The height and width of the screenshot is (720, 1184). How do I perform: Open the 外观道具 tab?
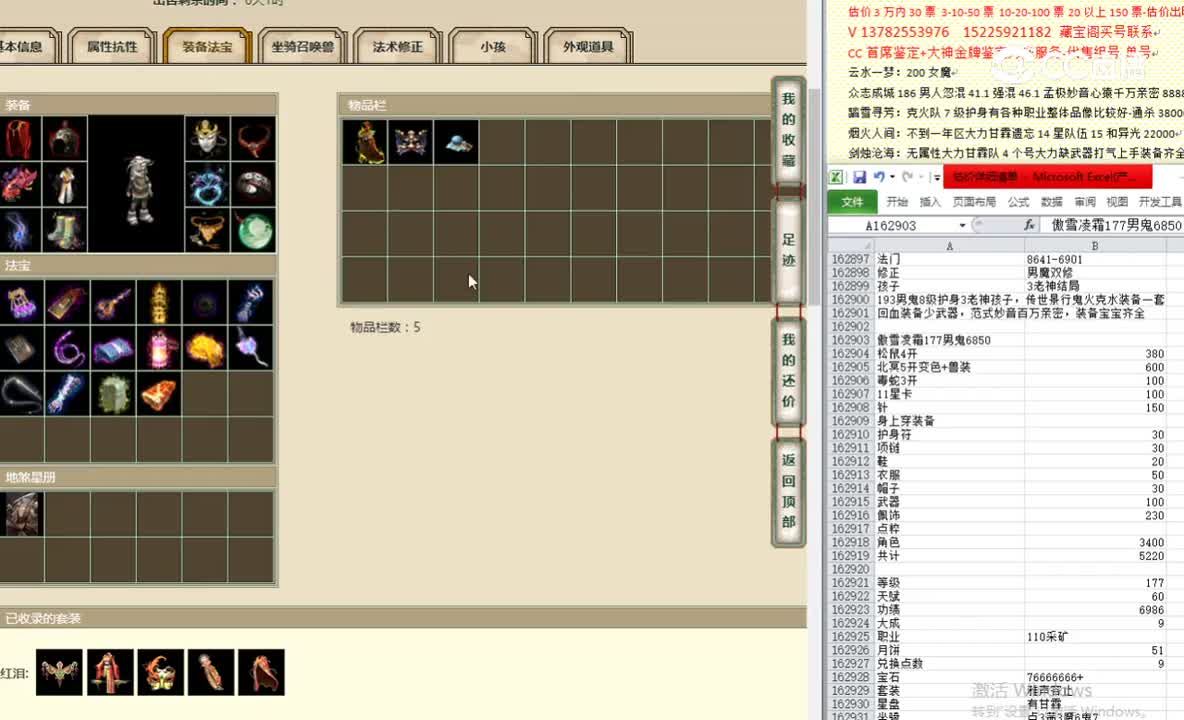(587, 46)
